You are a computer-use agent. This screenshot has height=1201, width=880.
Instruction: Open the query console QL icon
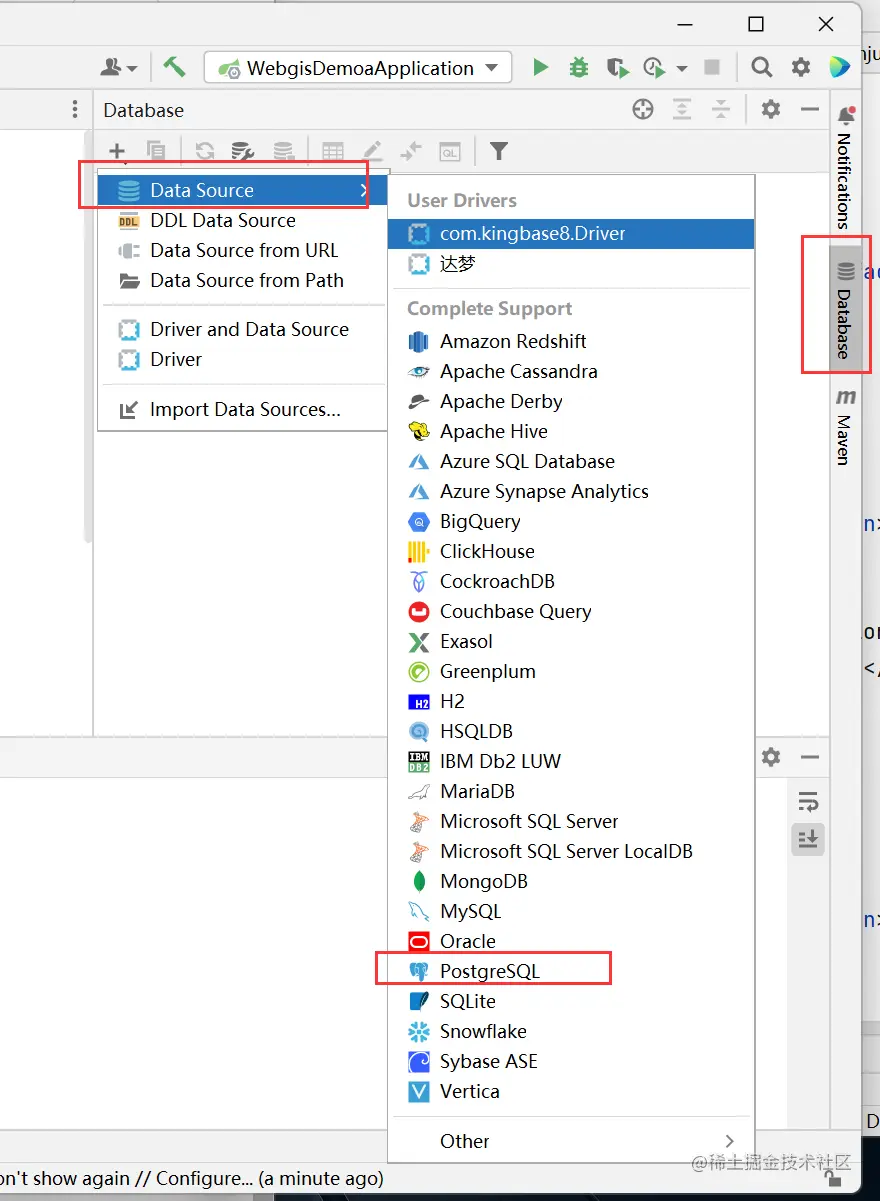tap(450, 151)
